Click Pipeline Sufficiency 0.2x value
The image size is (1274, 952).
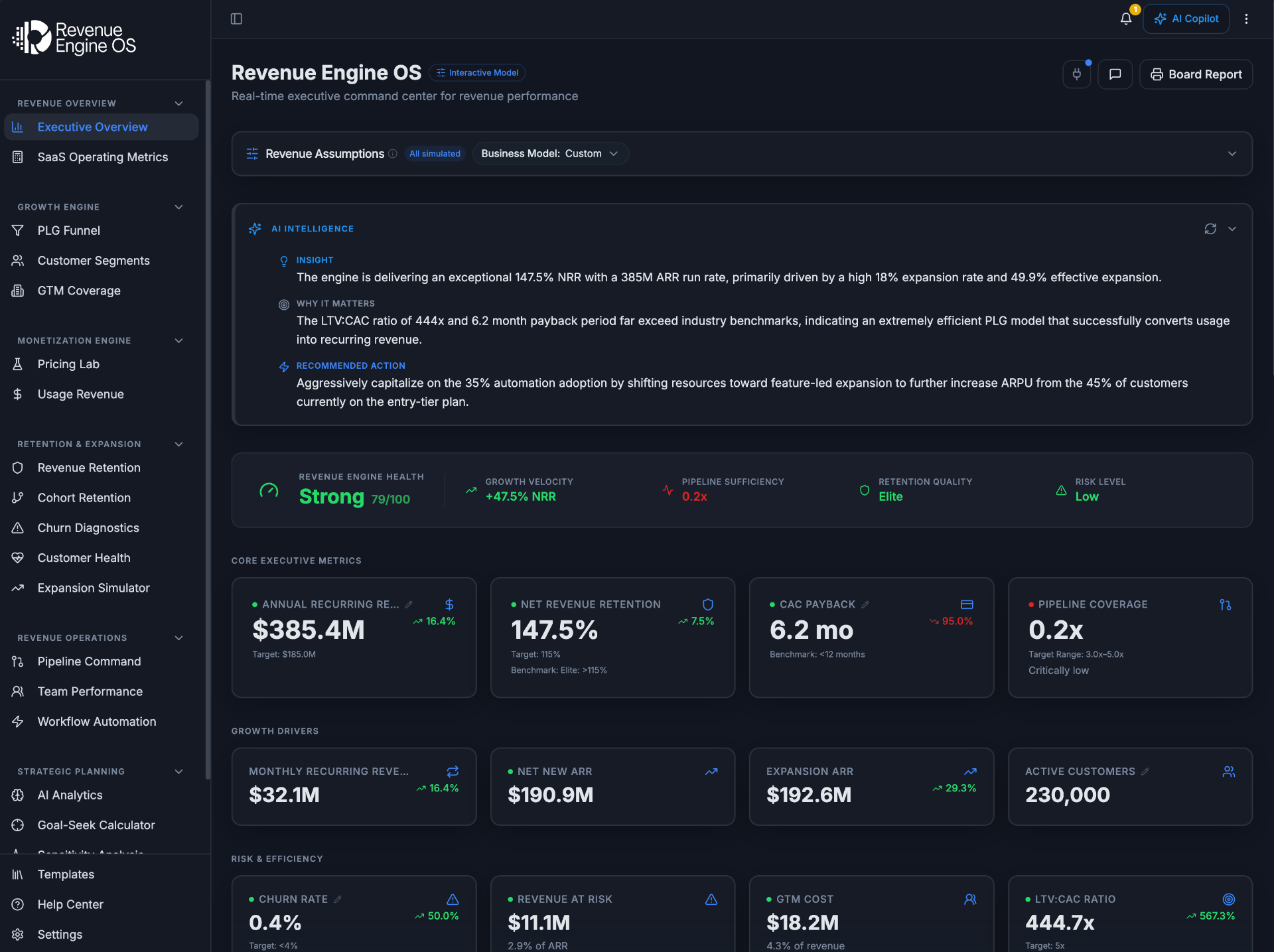(x=694, y=497)
